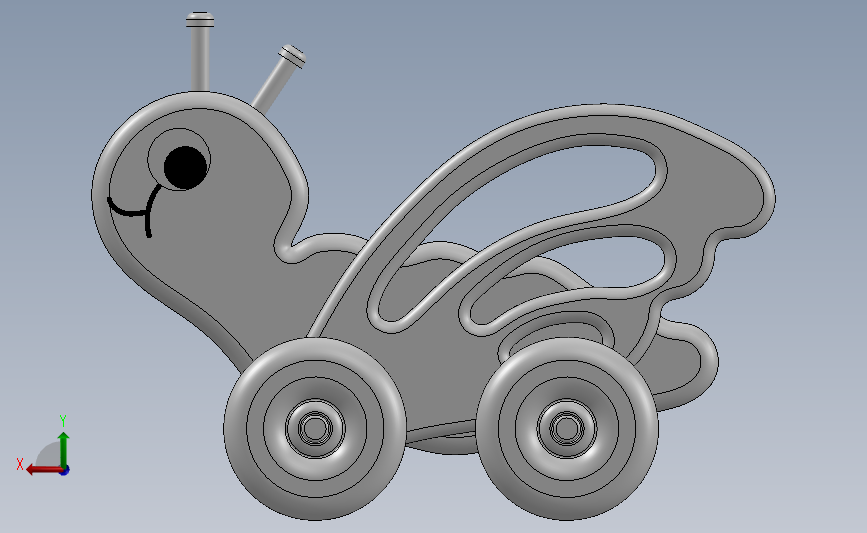This screenshot has width=867, height=533.
Task: Click the 'Y' label of the coordinate triad
Action: tap(63, 421)
